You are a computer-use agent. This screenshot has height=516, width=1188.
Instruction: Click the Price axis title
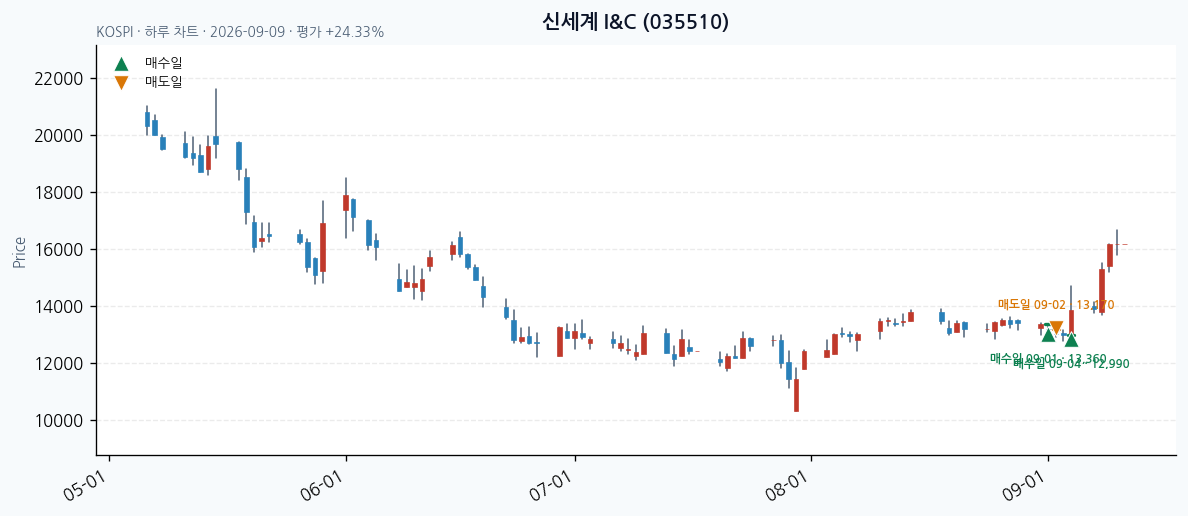[x=20, y=252]
